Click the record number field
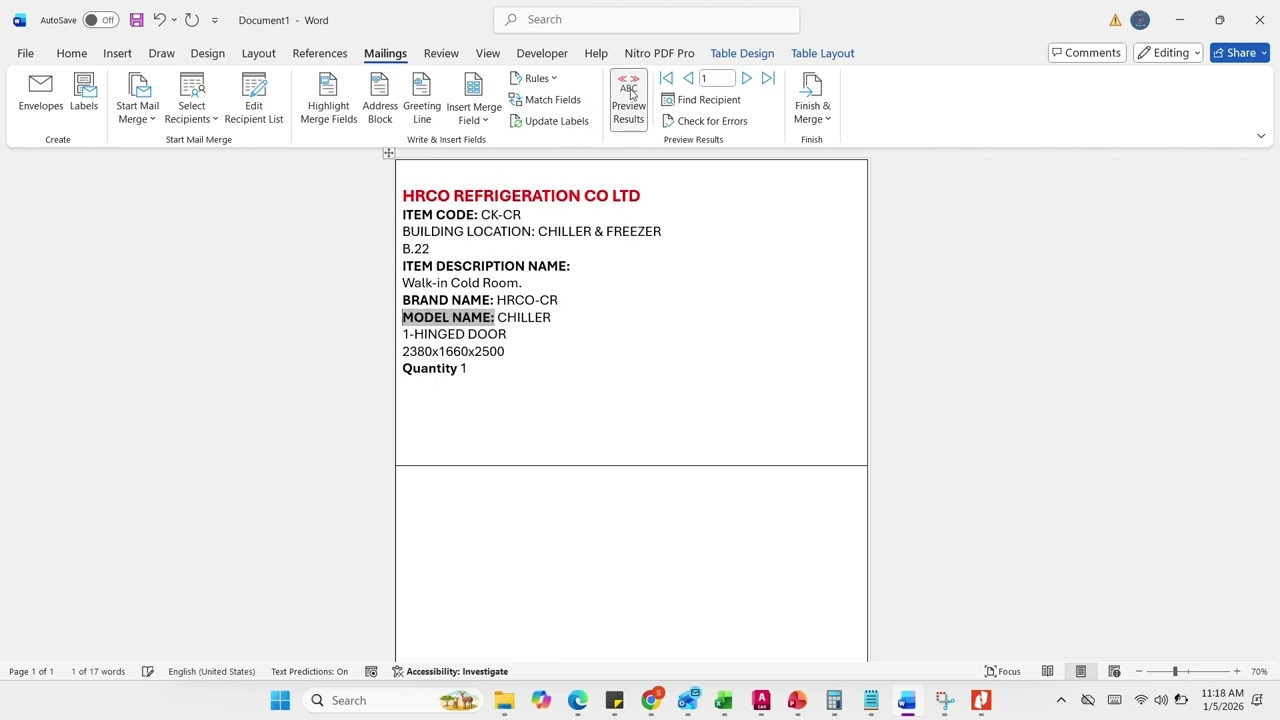Screen dimensions: 1280x720 (x=717, y=78)
